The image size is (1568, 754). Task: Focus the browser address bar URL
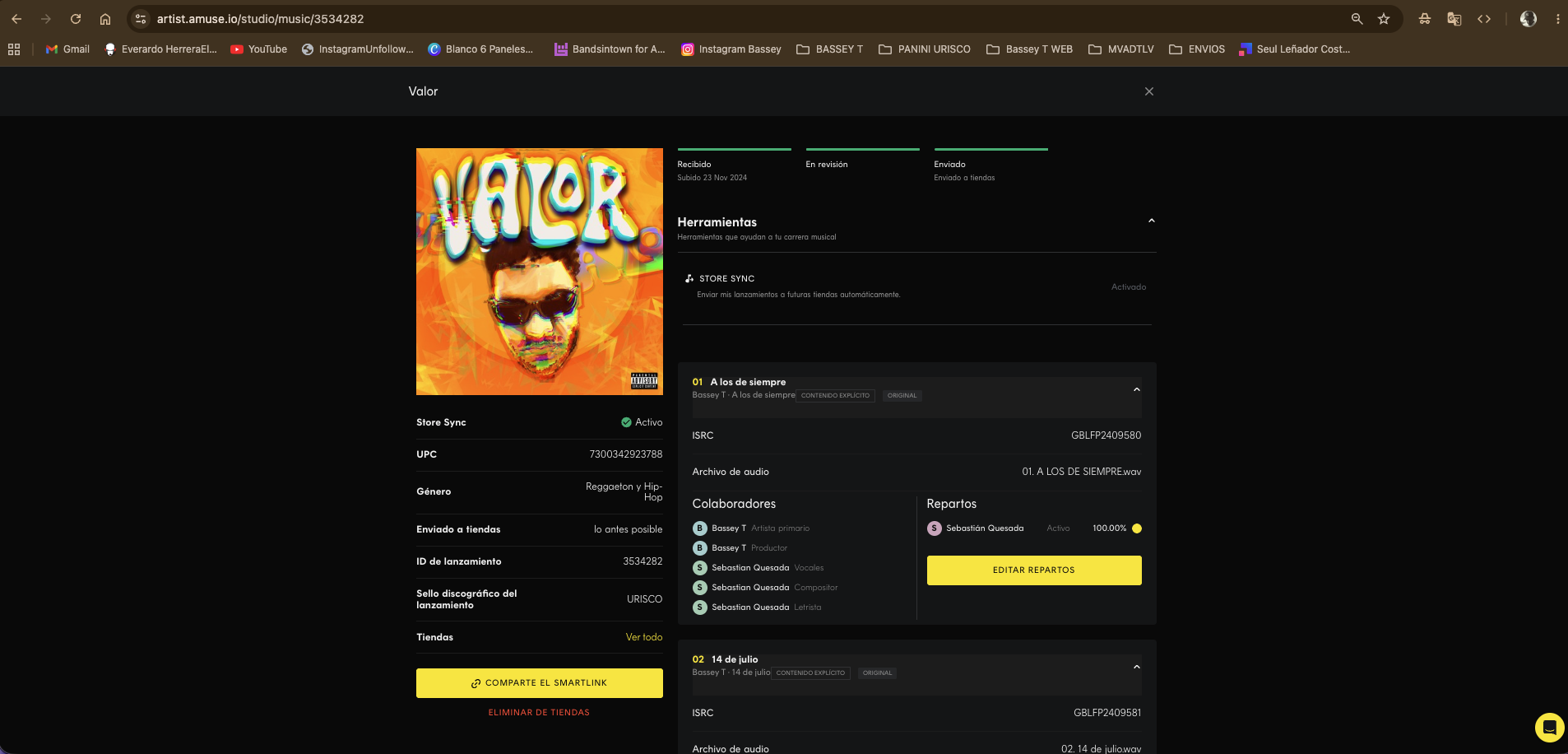(x=260, y=19)
